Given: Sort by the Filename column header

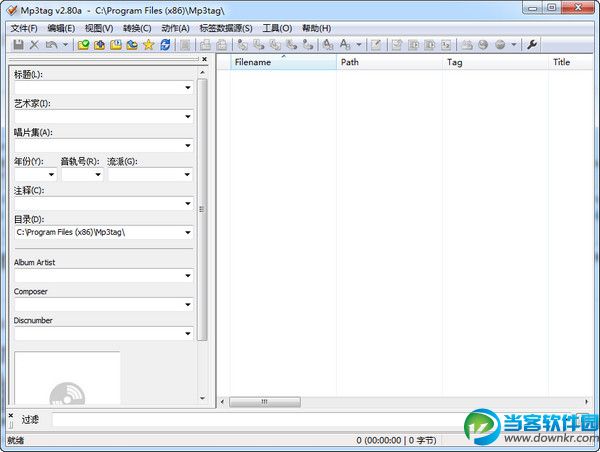Looking at the screenshot, I should (284, 62).
